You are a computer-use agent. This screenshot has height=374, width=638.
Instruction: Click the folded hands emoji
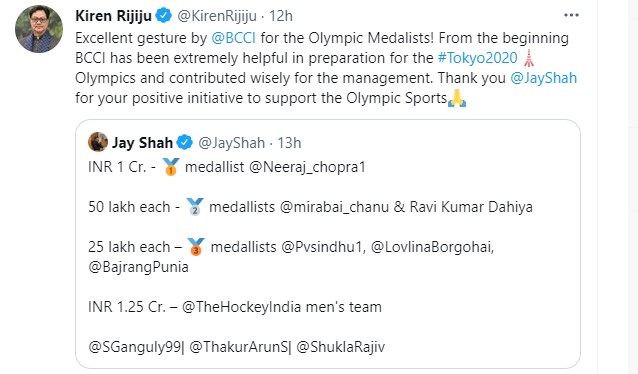tap(457, 98)
